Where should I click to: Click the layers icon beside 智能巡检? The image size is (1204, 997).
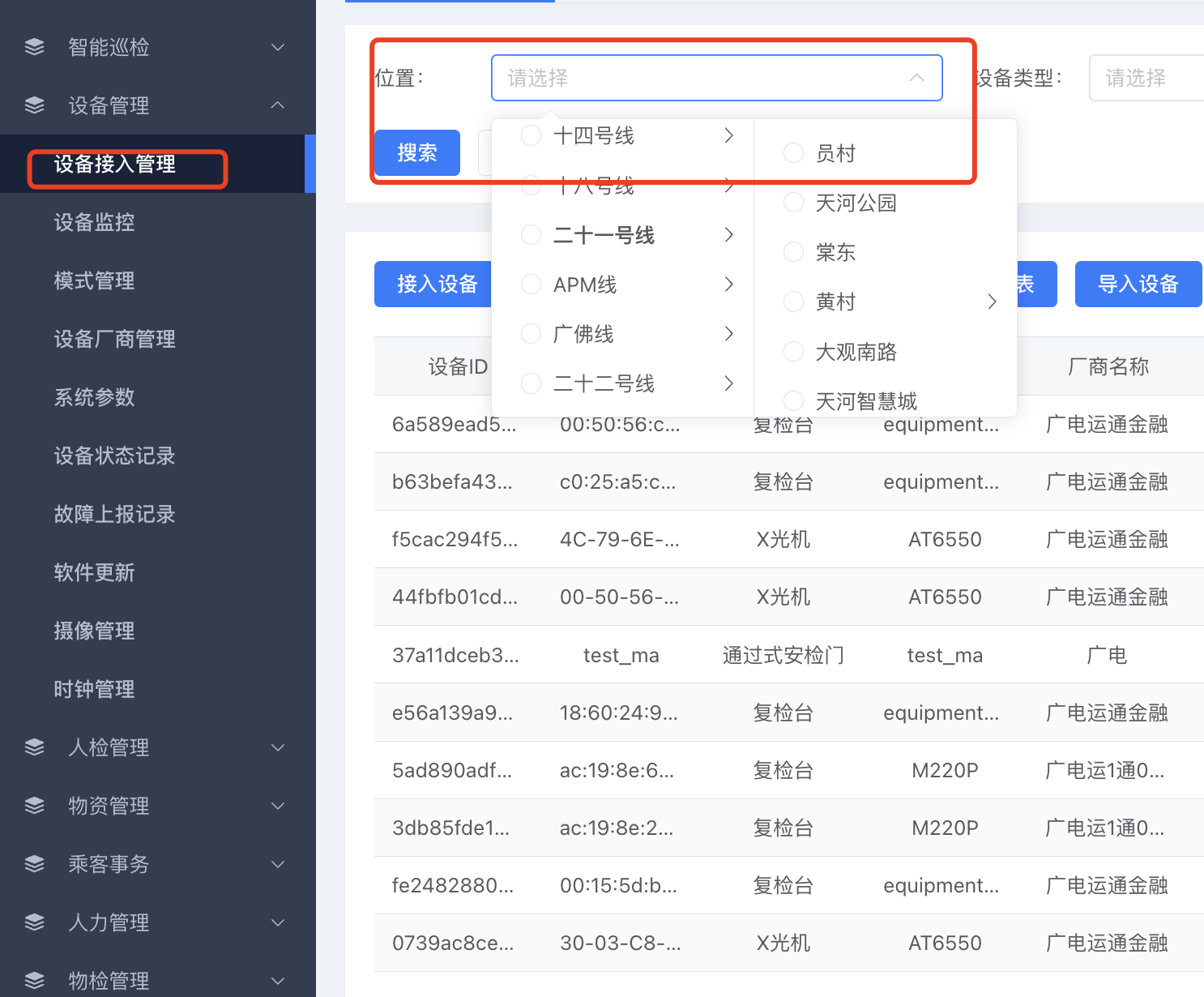[35, 47]
